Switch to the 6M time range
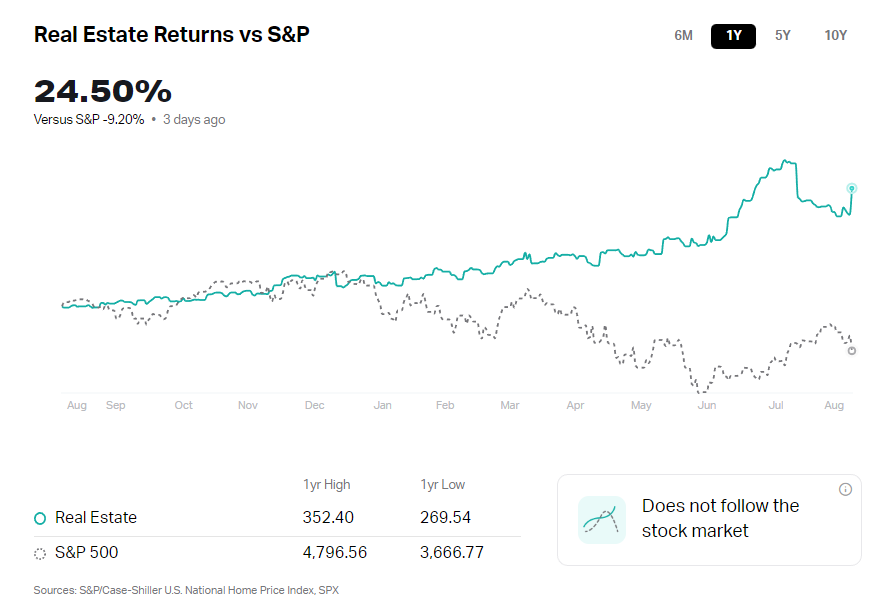 click(683, 35)
